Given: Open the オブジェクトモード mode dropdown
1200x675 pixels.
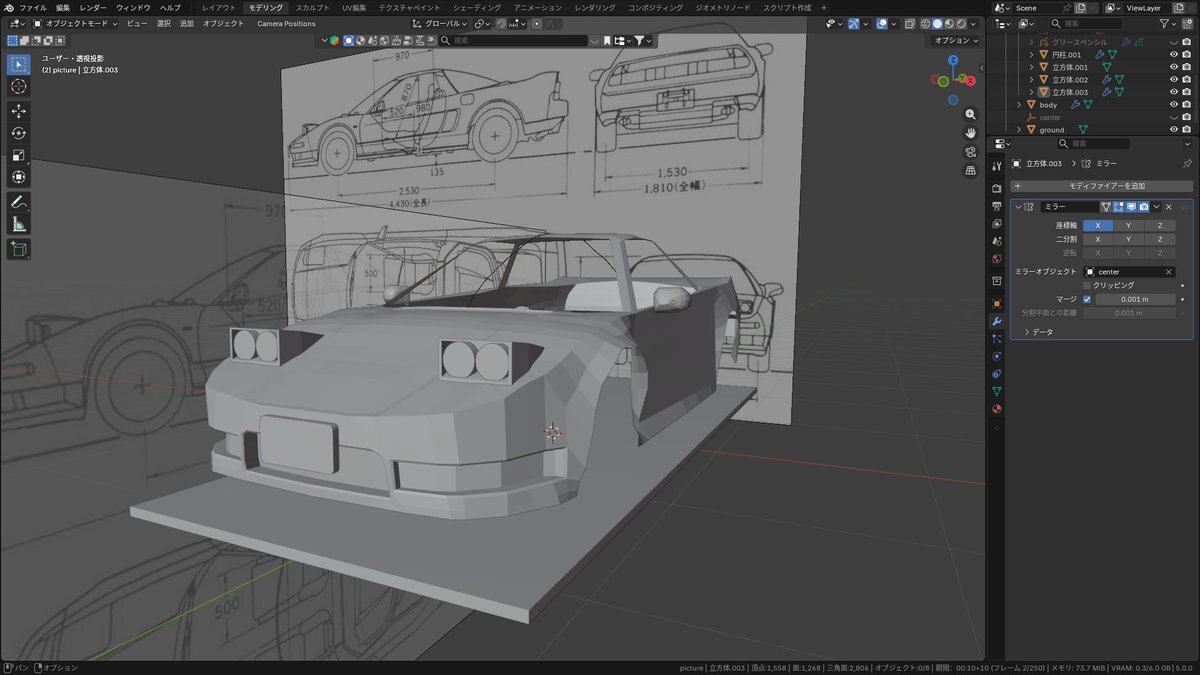Looking at the screenshot, I should tap(75, 23).
